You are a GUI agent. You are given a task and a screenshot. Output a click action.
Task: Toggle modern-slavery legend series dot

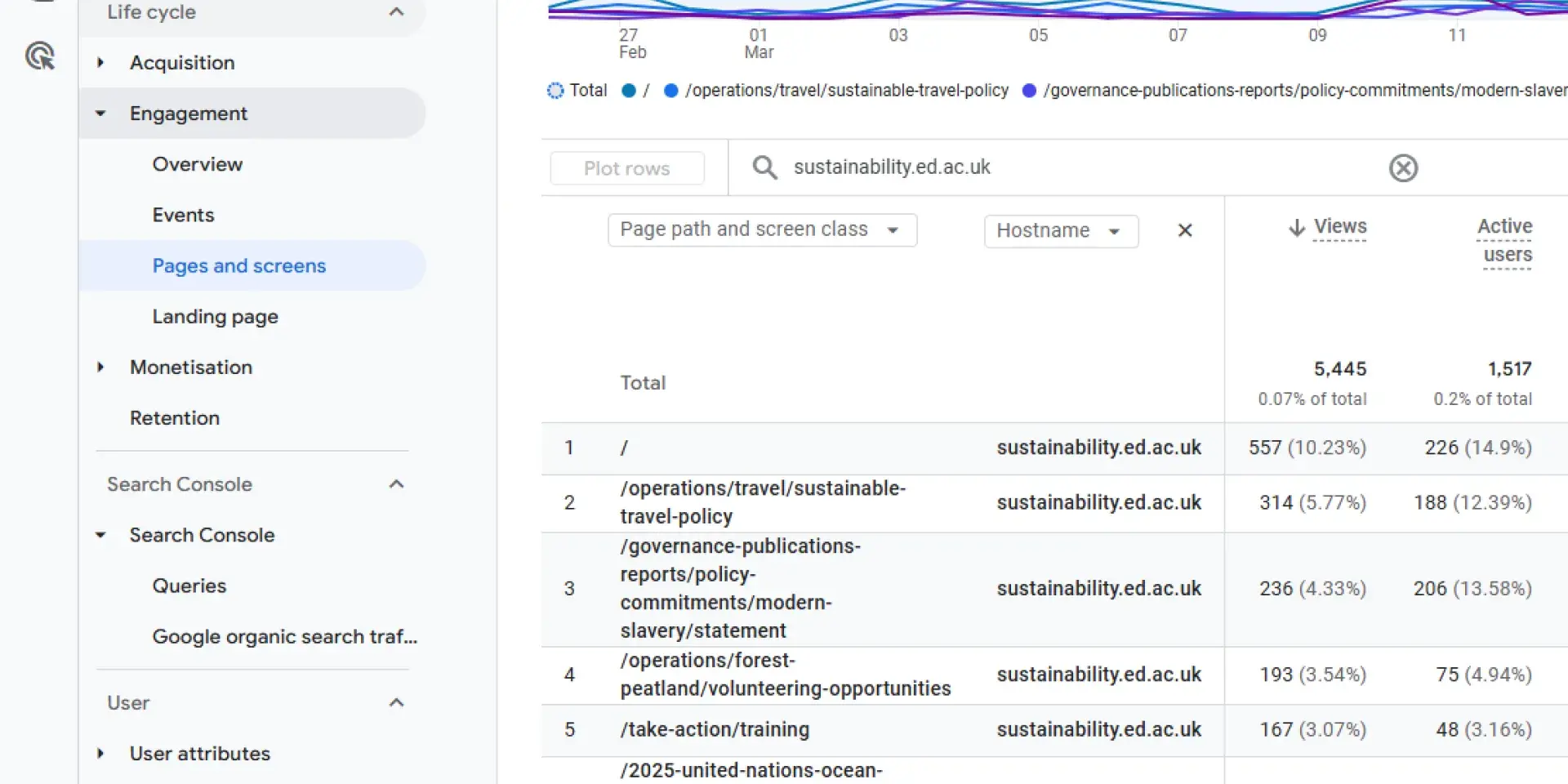1029,91
